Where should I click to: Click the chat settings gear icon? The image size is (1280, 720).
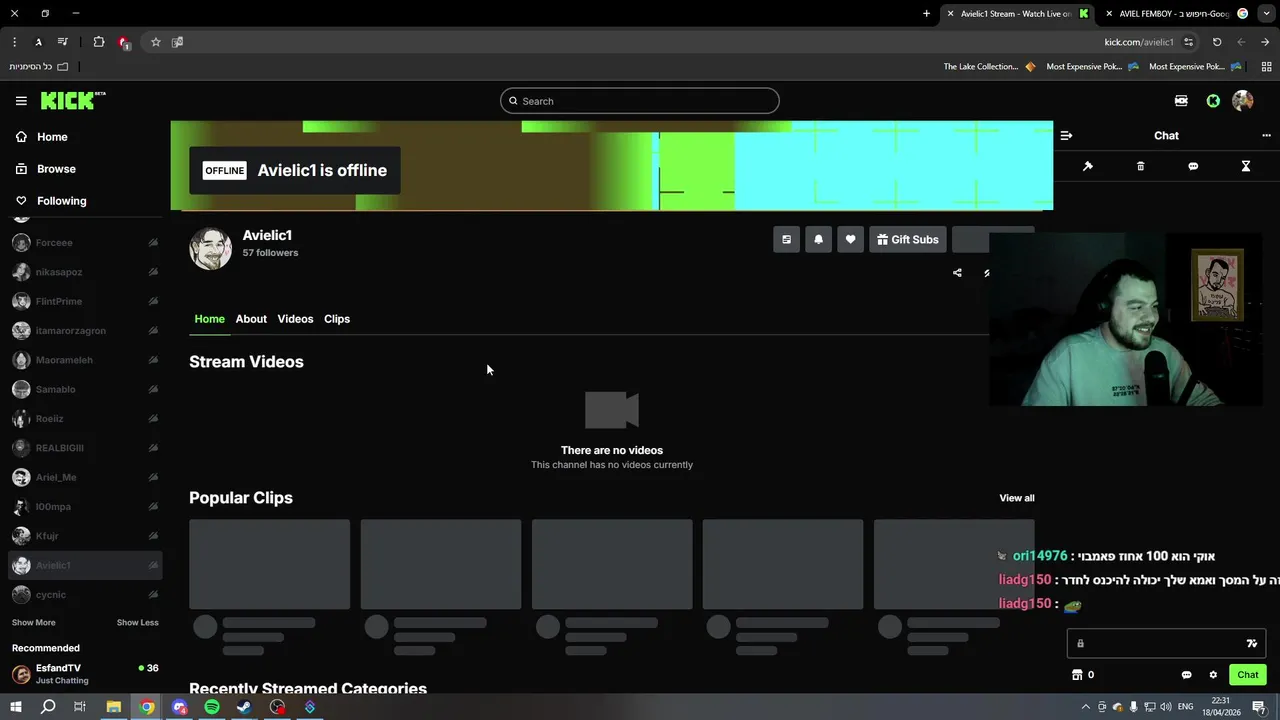click(1213, 675)
